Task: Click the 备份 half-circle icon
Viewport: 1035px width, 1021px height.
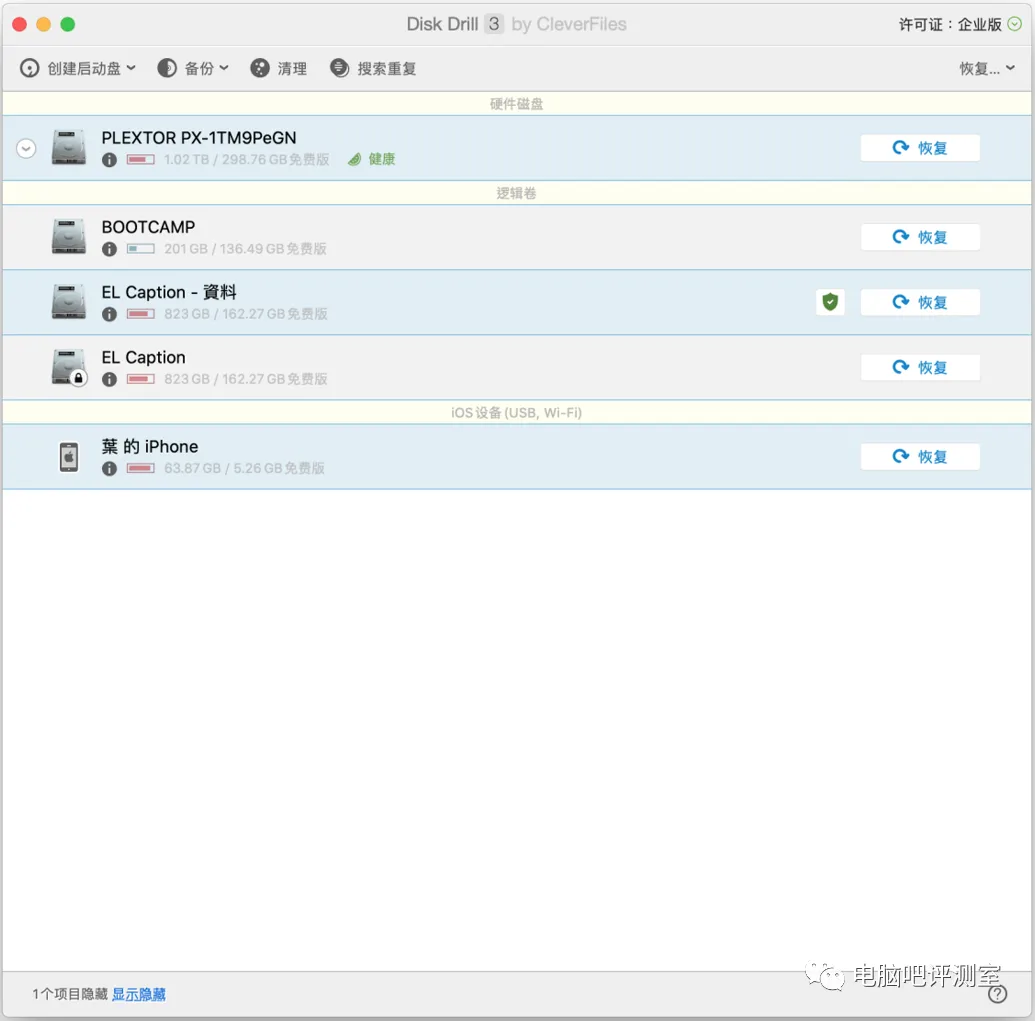Action: point(166,68)
